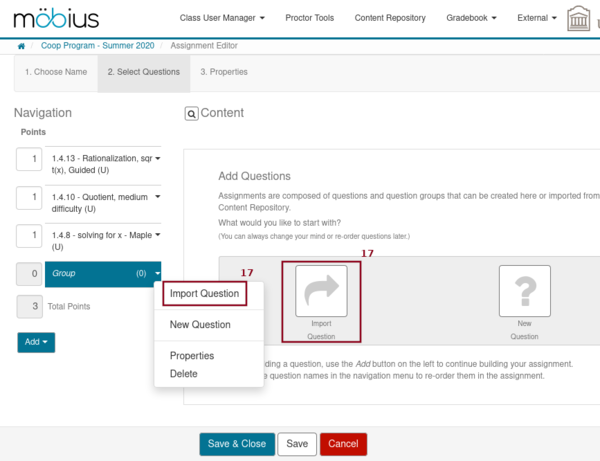Click the Möbius logo
Screen dimensions: 600x461
coord(56,18)
